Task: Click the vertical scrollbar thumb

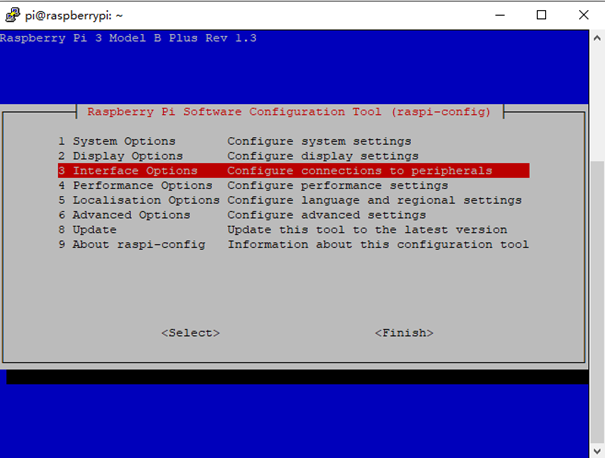Action: 597,302
